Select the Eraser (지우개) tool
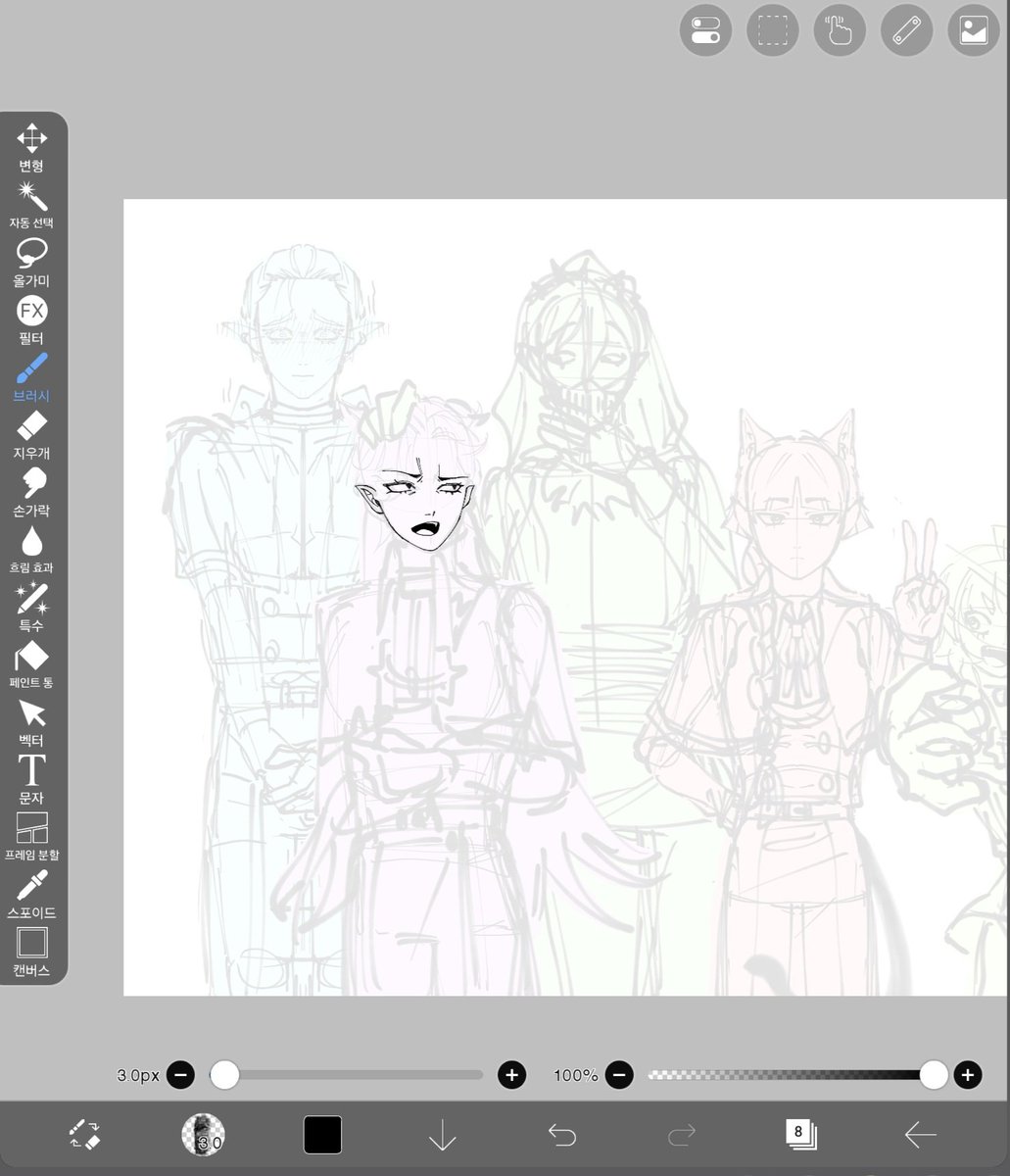 tap(31, 435)
